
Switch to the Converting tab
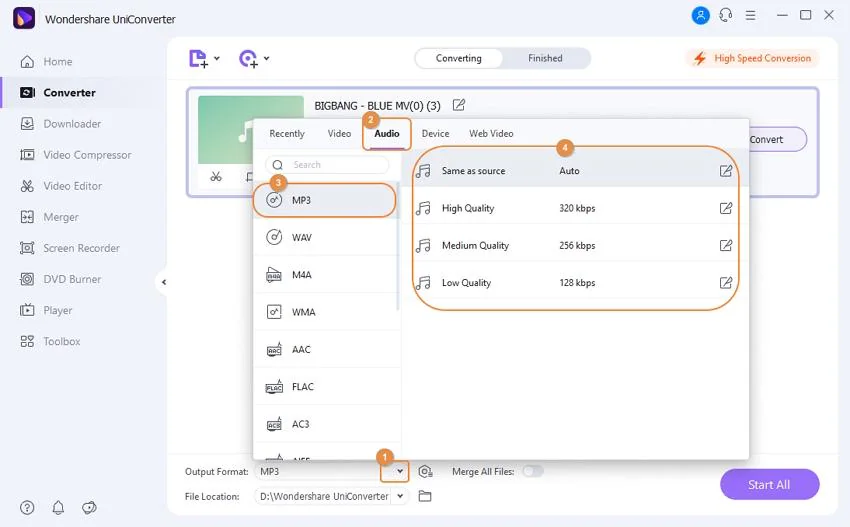[x=459, y=58]
